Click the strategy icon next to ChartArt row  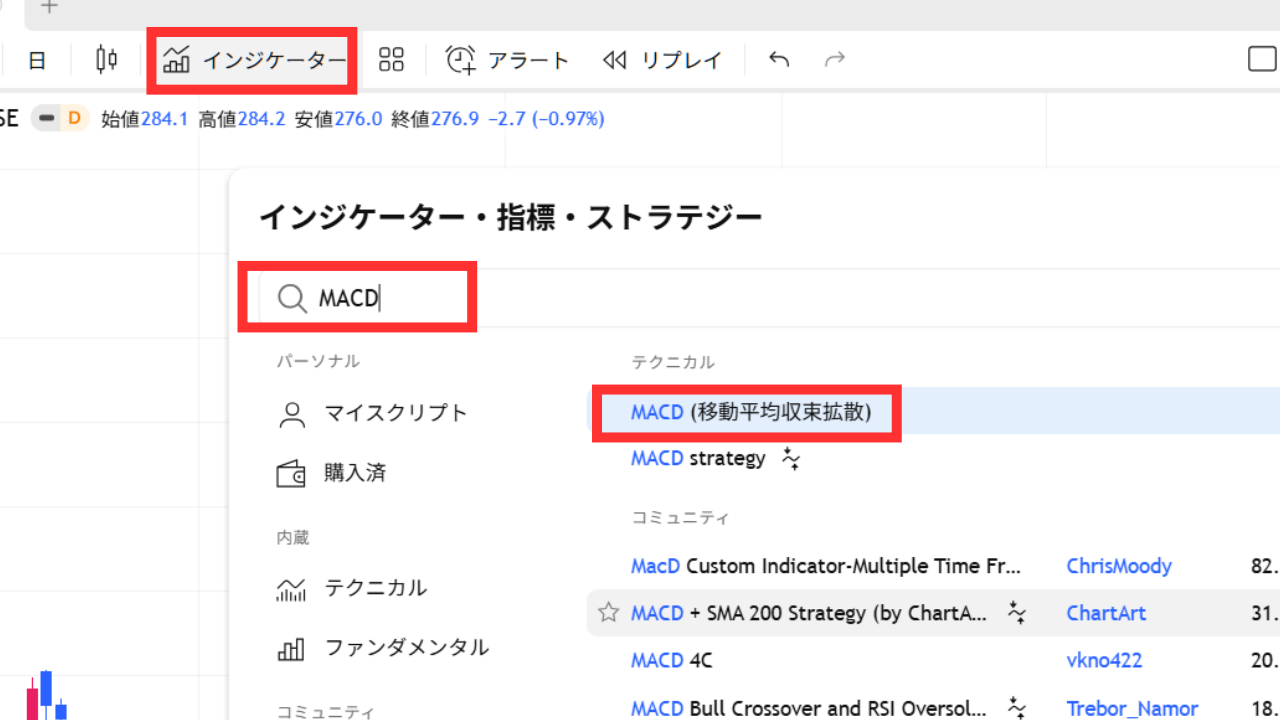coord(1017,613)
